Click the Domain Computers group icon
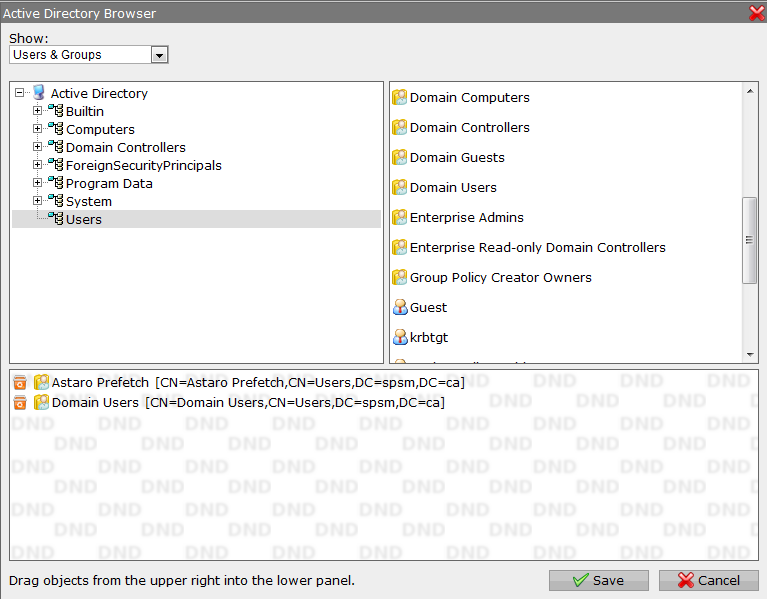Viewport: 767px width, 599px height. [x=400, y=98]
